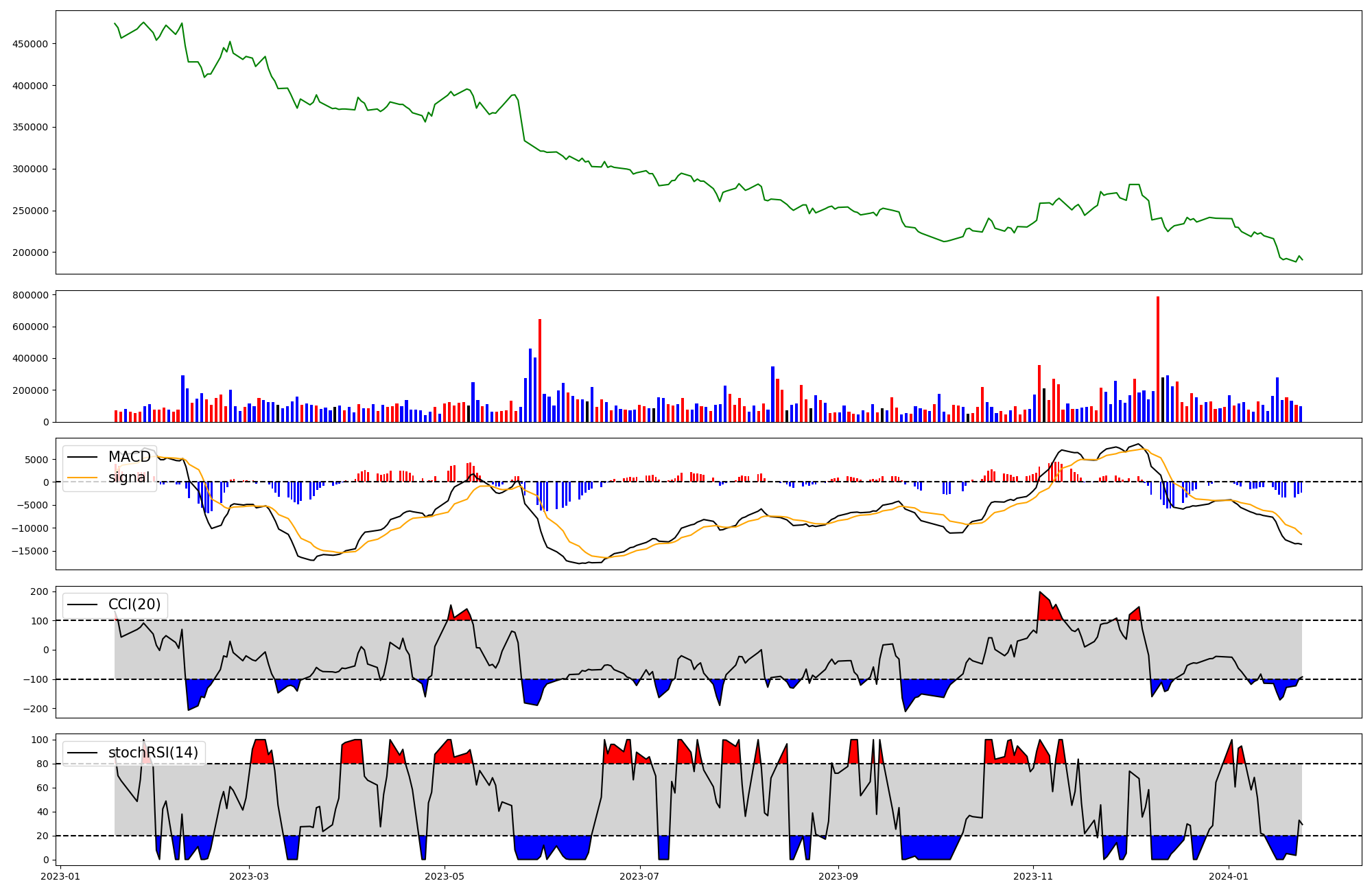Click the 2023-11 date tick label
1372x892 pixels.
click(x=1033, y=876)
